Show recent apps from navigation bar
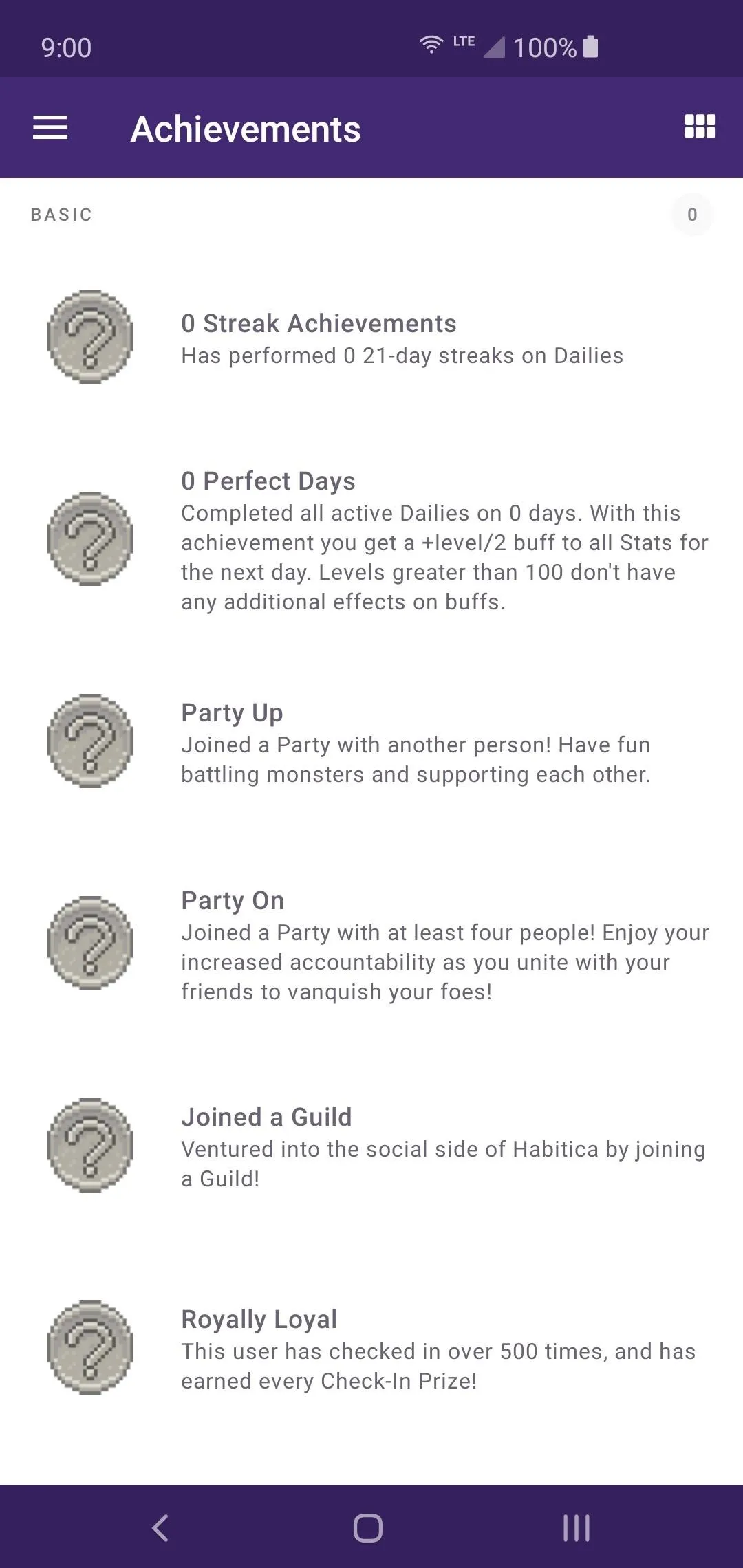Viewport: 743px width, 1568px height. point(577,1528)
